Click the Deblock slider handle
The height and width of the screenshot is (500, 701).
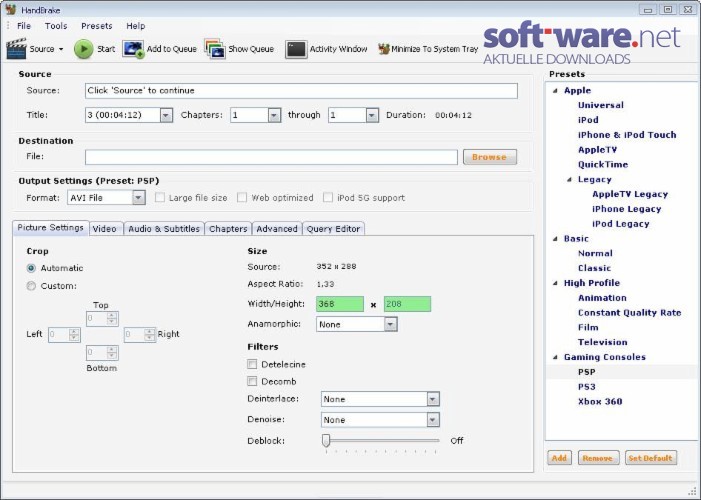point(326,440)
